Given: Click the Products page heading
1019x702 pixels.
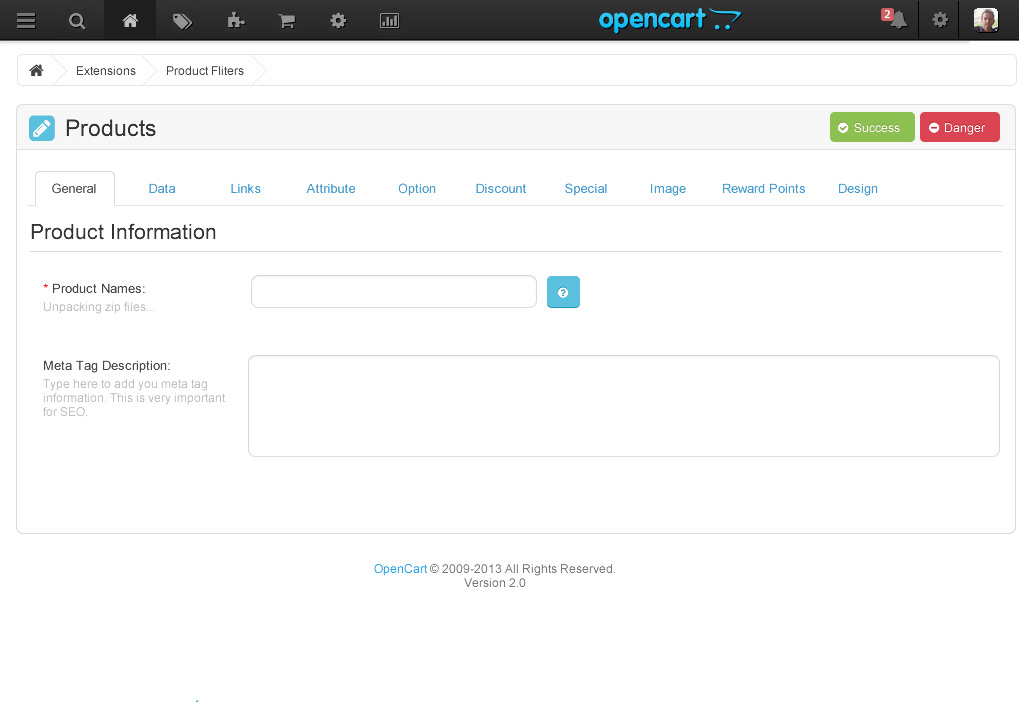Looking at the screenshot, I should [x=110, y=128].
